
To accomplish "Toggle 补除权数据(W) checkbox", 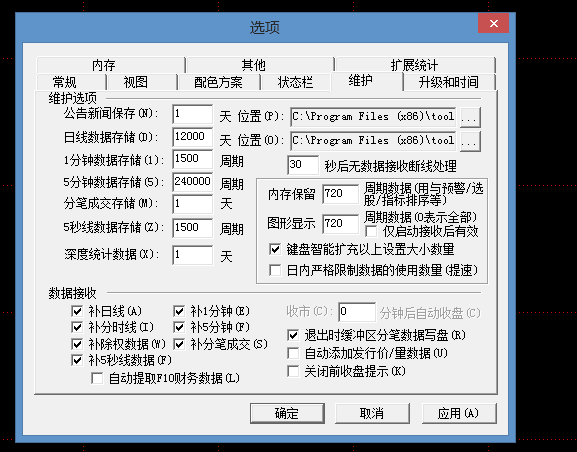I will click(x=77, y=345).
